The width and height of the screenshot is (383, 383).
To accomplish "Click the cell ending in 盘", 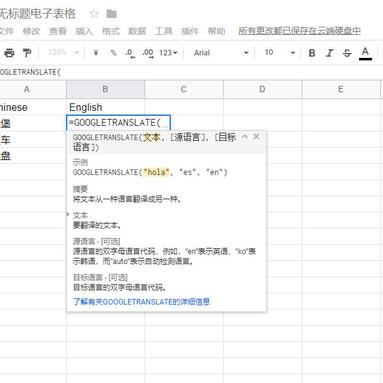I will [x=33, y=156].
